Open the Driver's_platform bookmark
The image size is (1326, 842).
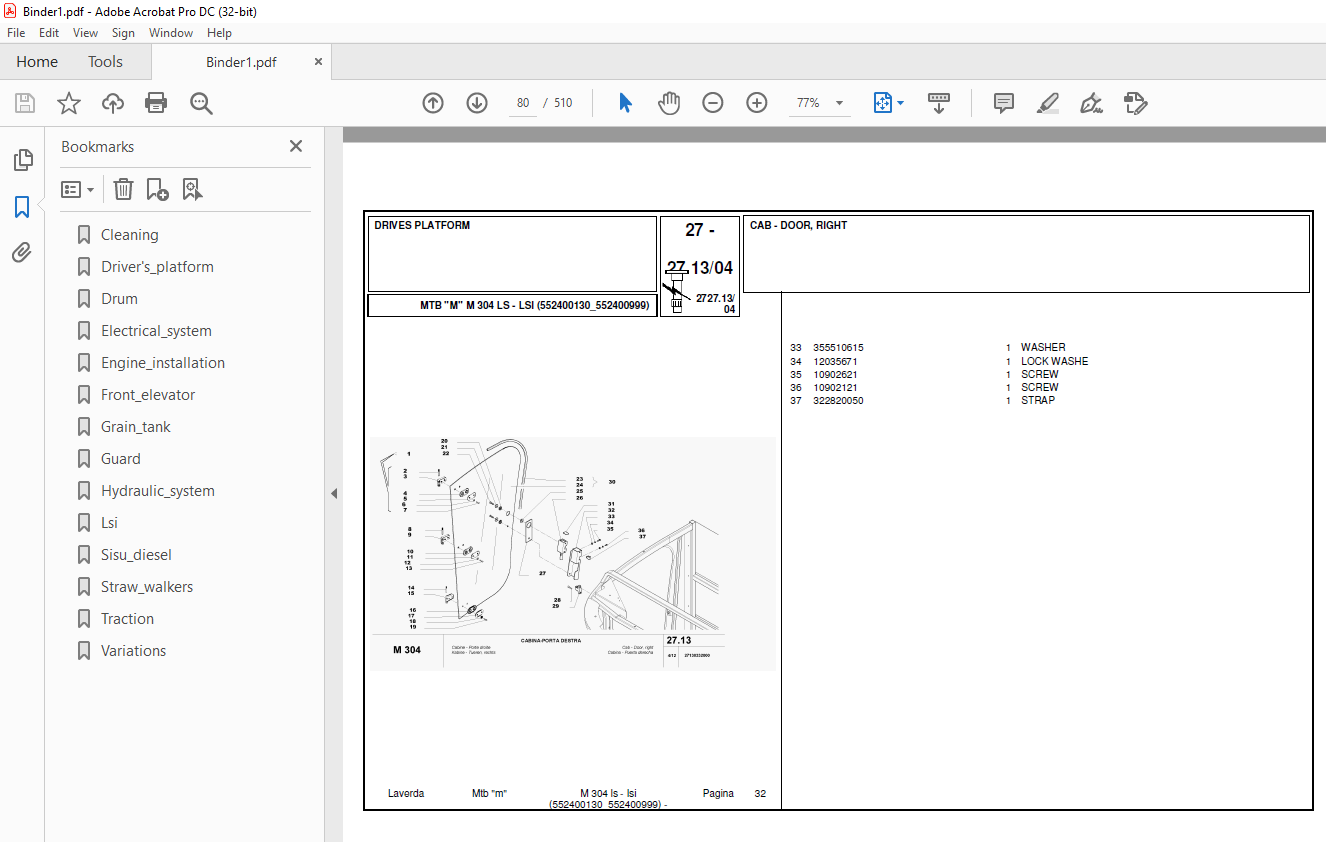(x=157, y=267)
